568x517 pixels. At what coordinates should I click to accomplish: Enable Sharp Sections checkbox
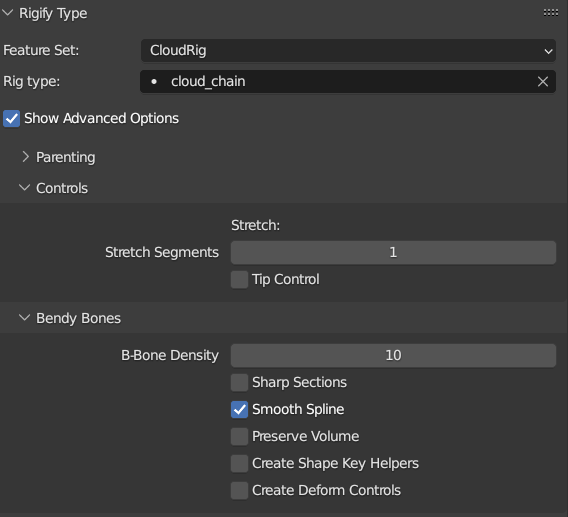click(x=239, y=383)
